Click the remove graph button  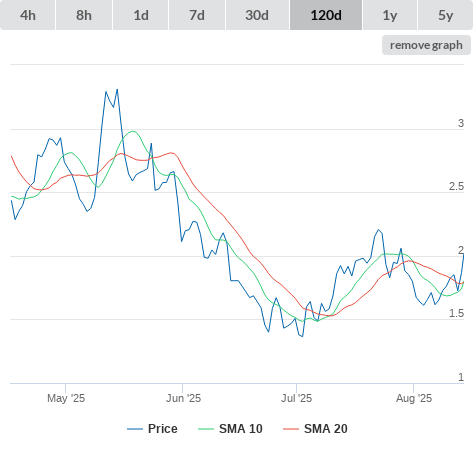tap(426, 45)
